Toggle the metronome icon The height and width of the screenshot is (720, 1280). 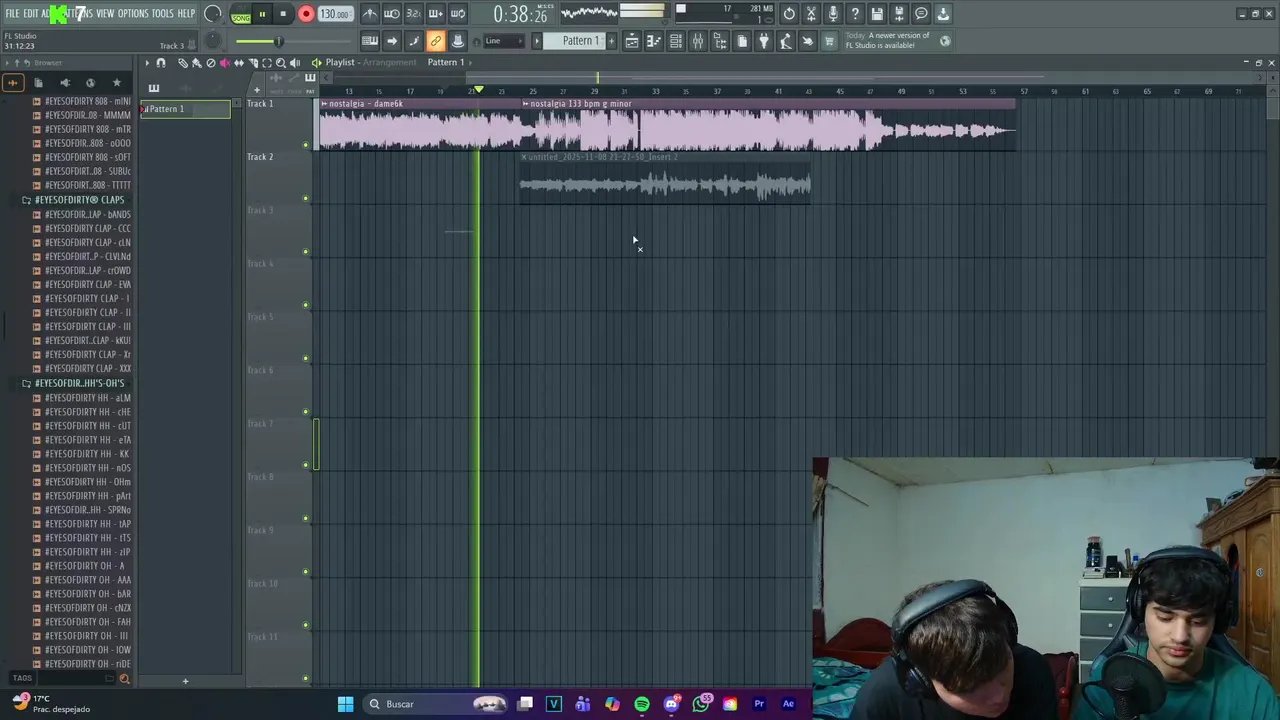(370, 14)
